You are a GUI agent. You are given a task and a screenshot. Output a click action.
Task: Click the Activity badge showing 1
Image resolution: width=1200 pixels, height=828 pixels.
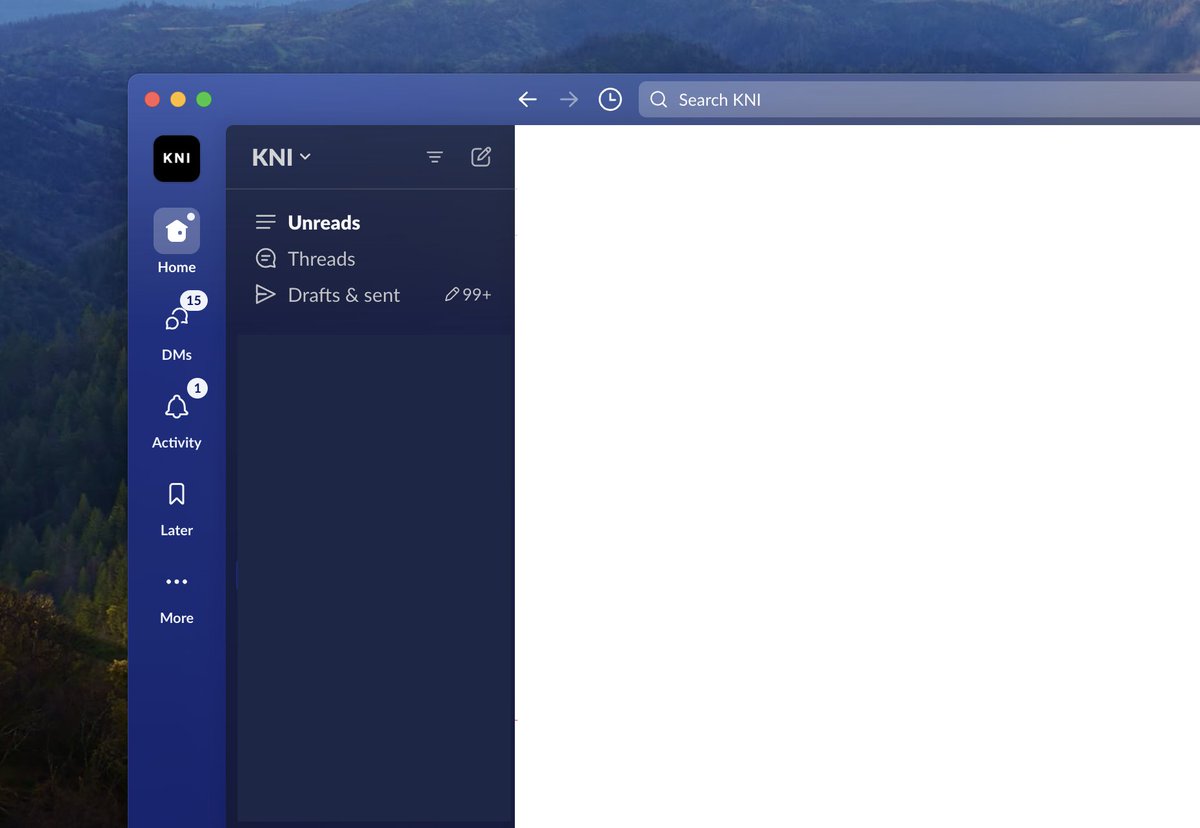point(196,388)
